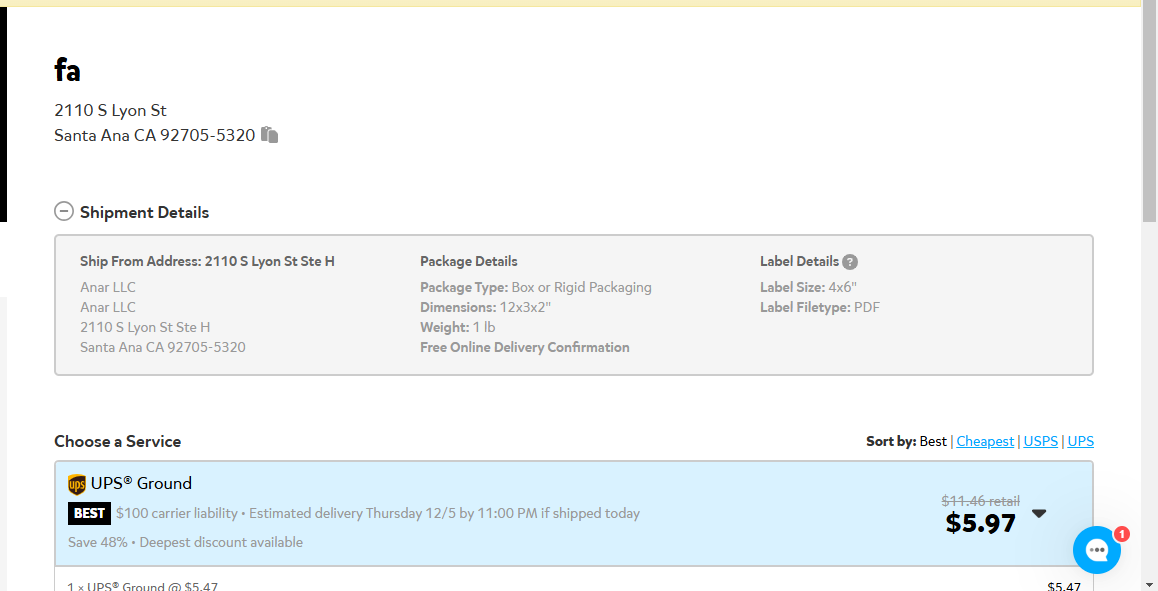Copy the recipient address with clipboard icon

(270, 134)
